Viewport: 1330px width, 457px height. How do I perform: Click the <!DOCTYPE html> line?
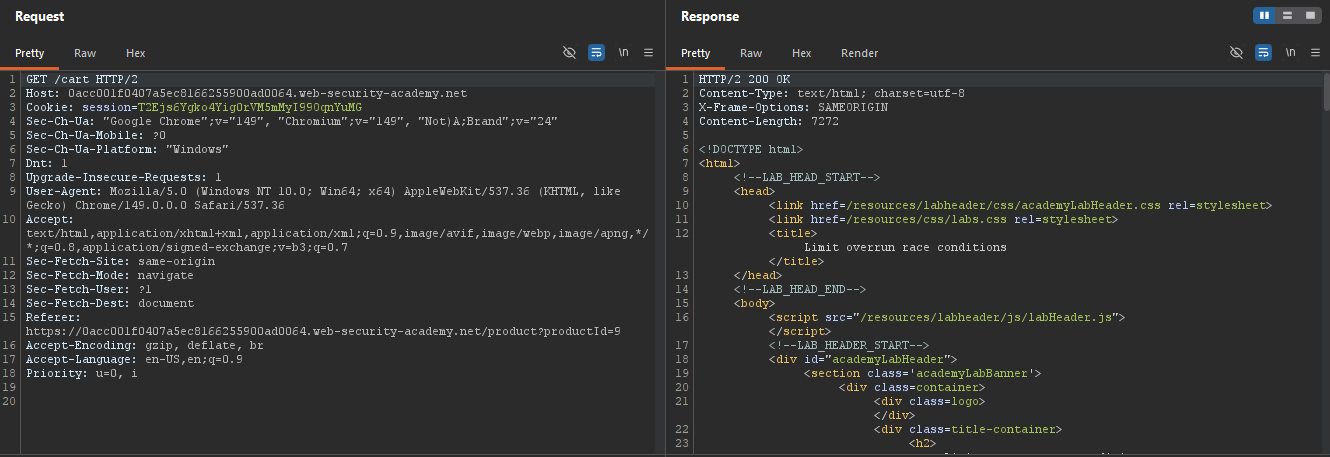[751, 149]
